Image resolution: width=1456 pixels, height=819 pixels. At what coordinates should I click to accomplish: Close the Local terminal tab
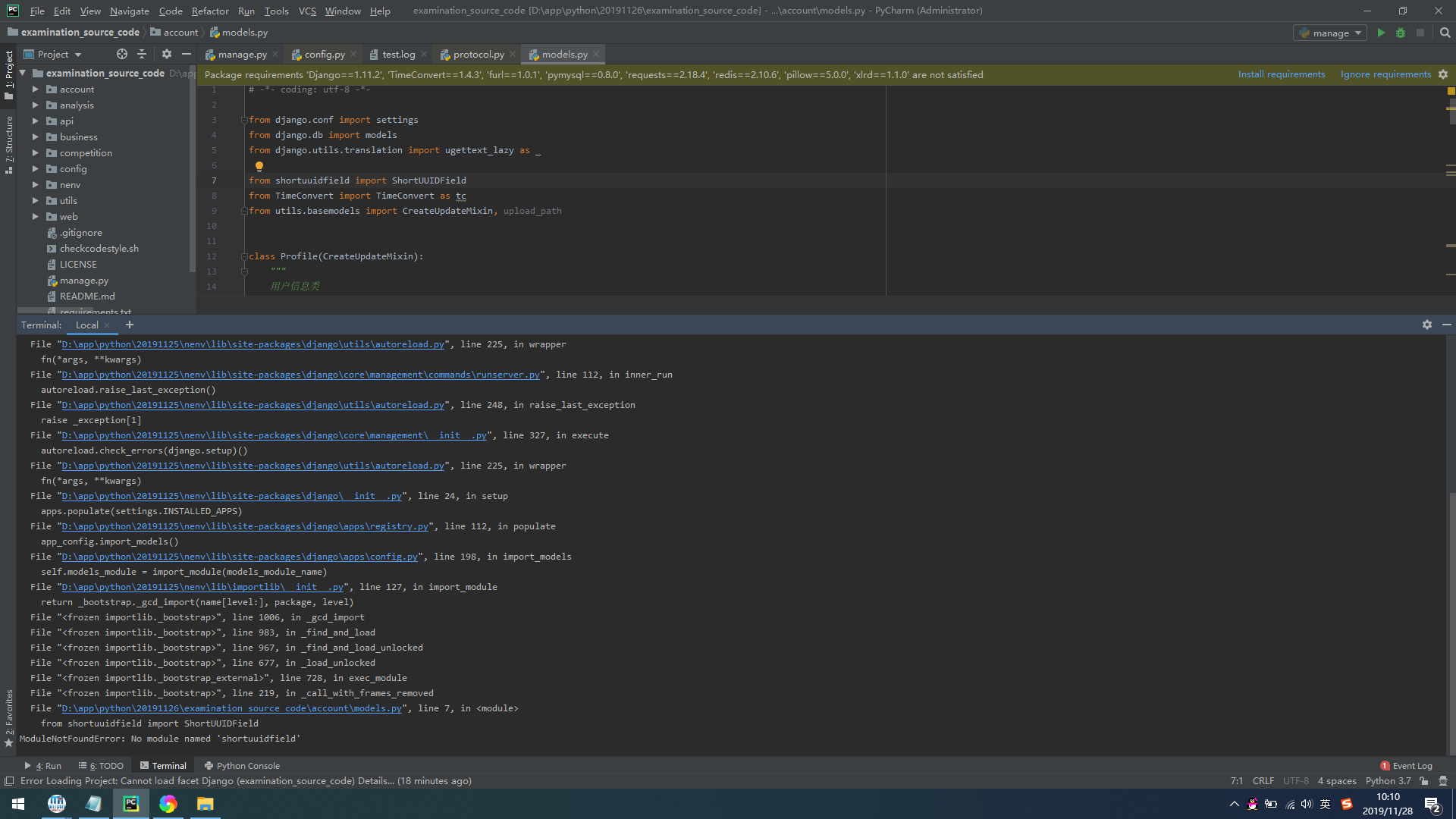click(107, 325)
